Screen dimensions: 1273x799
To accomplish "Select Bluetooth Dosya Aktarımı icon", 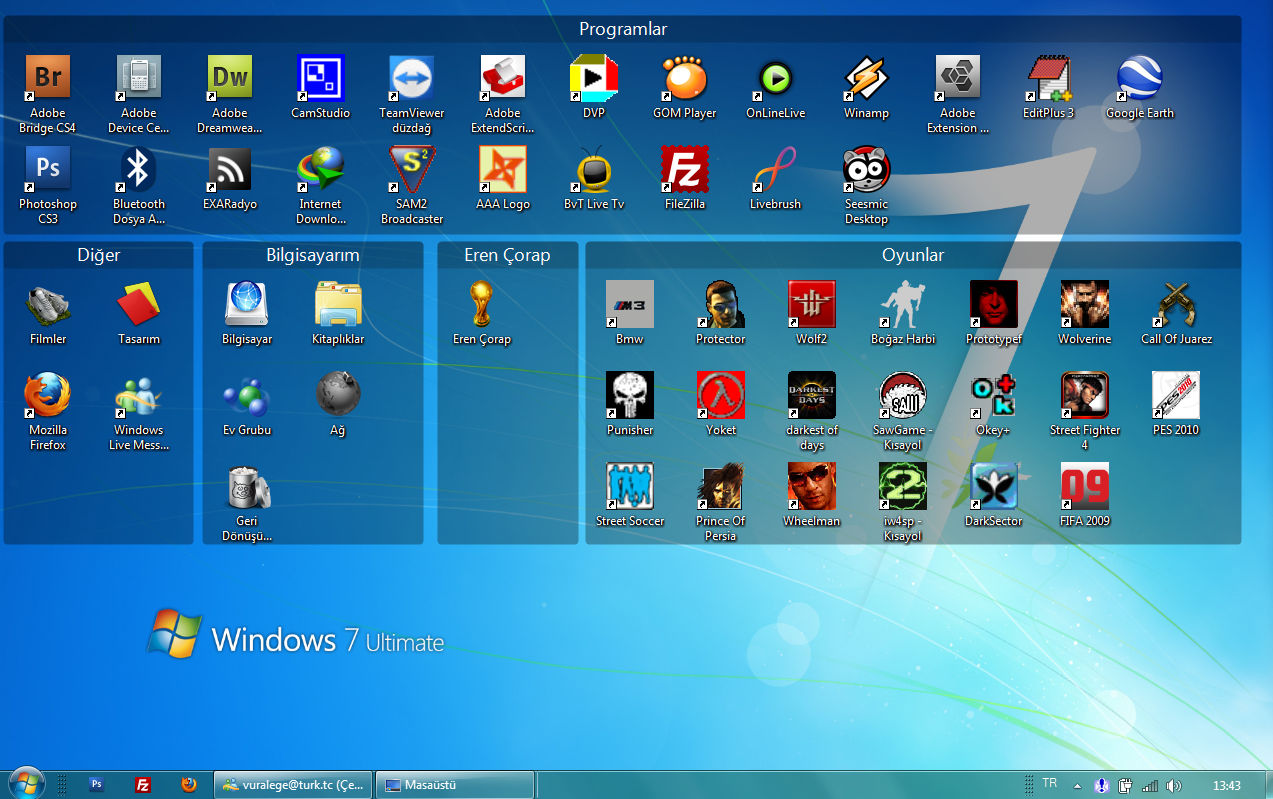I will pyautogui.click(x=139, y=169).
